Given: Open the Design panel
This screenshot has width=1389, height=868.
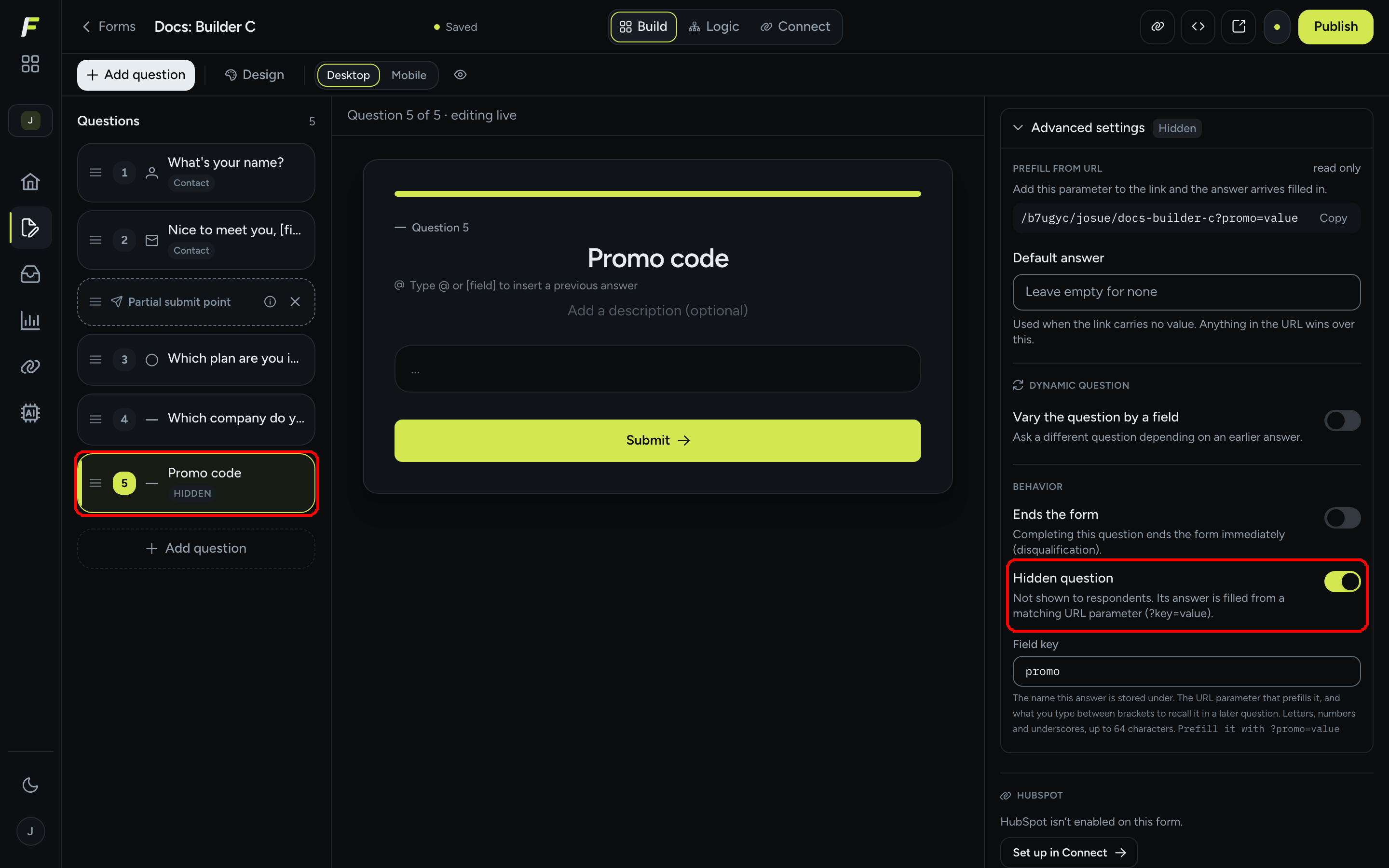Looking at the screenshot, I should coord(254,75).
